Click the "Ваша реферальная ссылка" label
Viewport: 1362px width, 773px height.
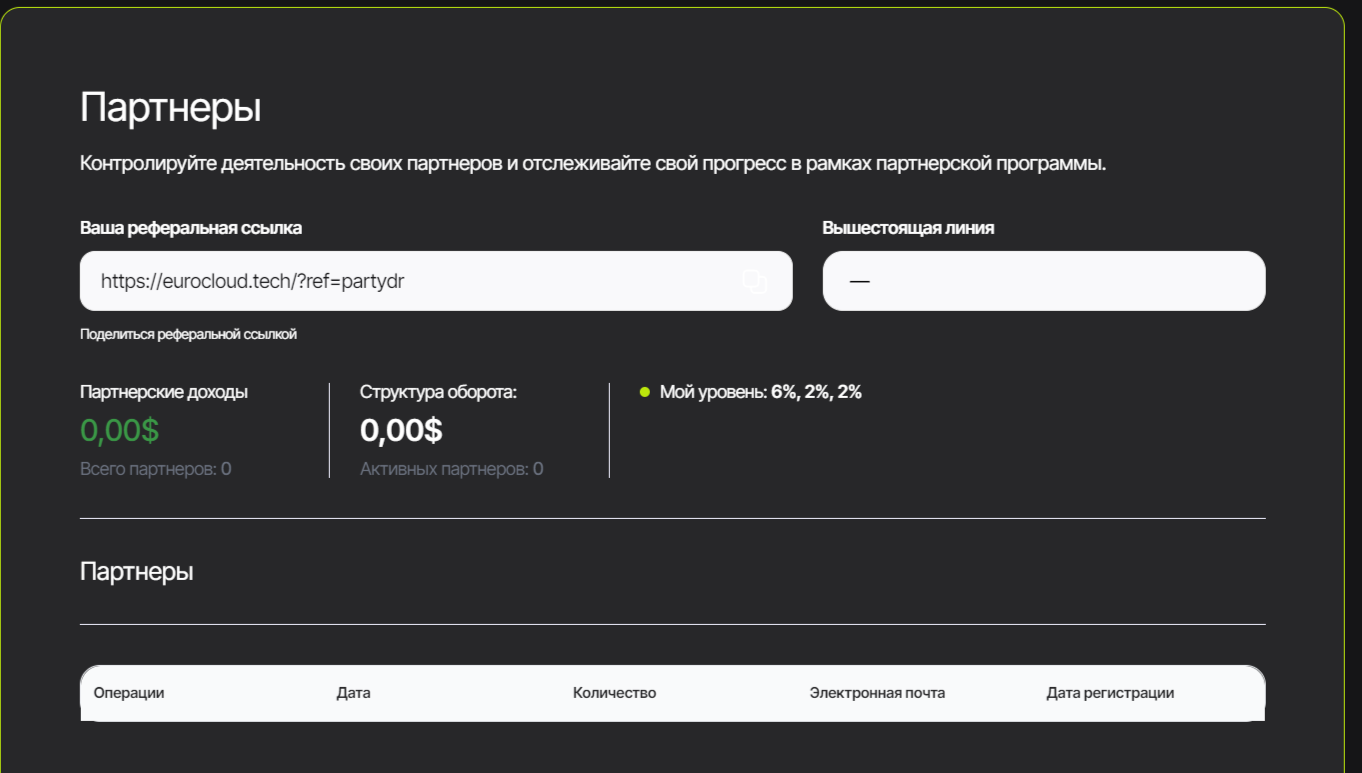(191, 228)
